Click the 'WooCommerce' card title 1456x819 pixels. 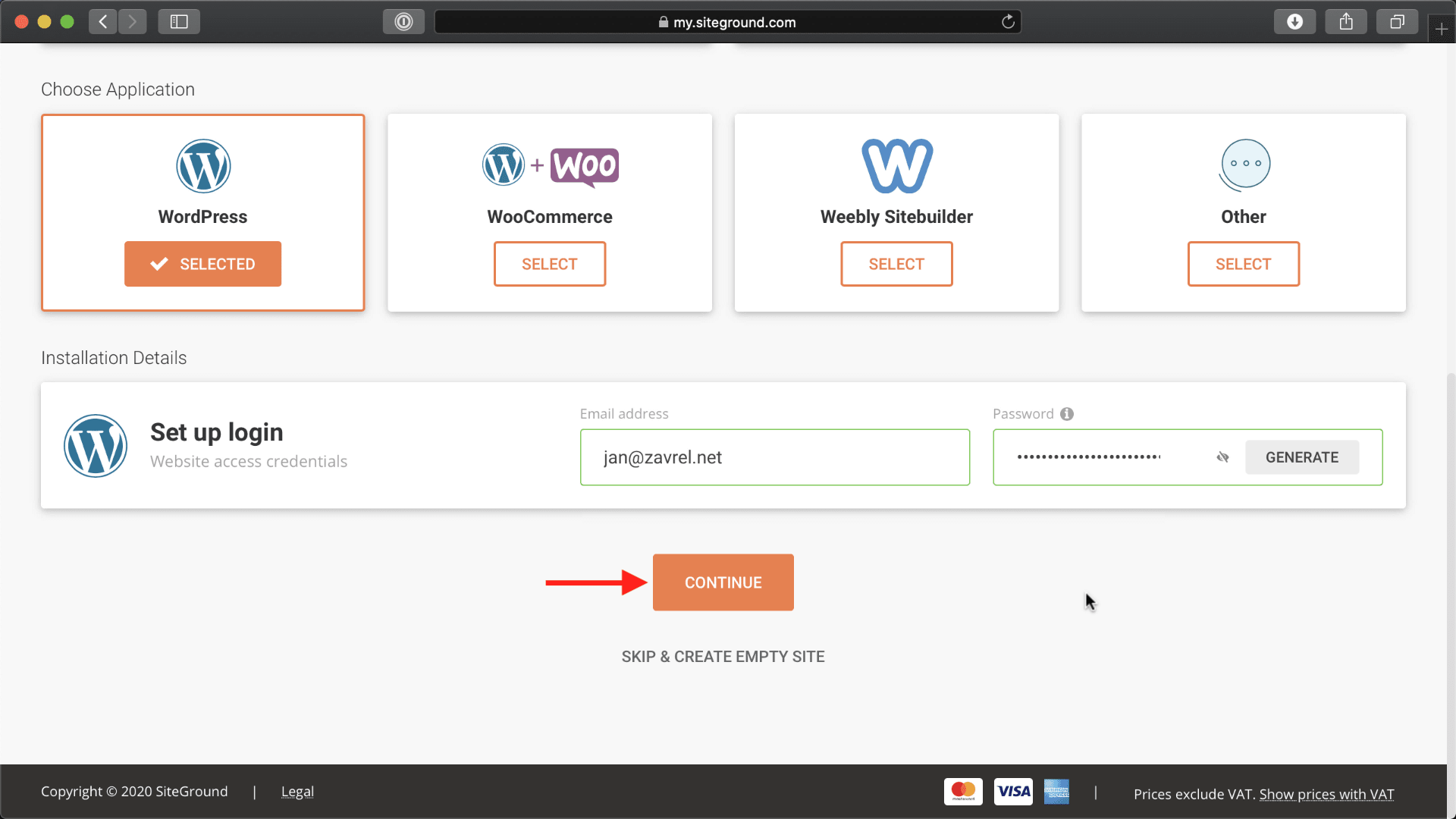(x=550, y=217)
